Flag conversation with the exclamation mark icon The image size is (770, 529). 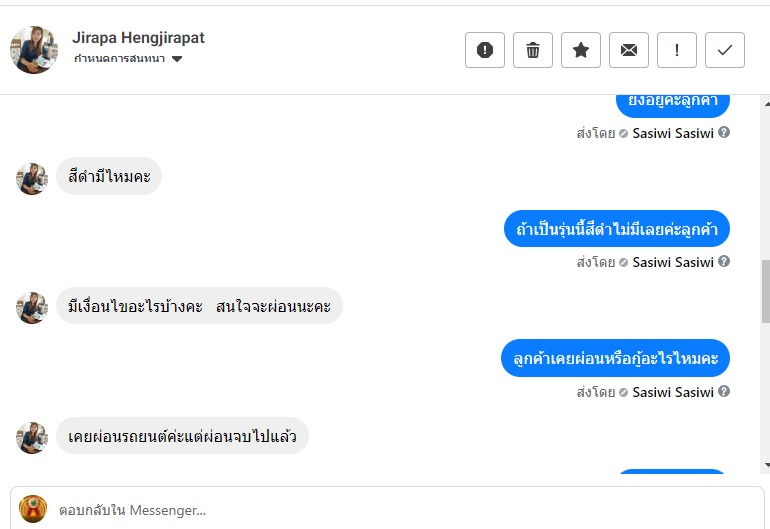pos(677,50)
